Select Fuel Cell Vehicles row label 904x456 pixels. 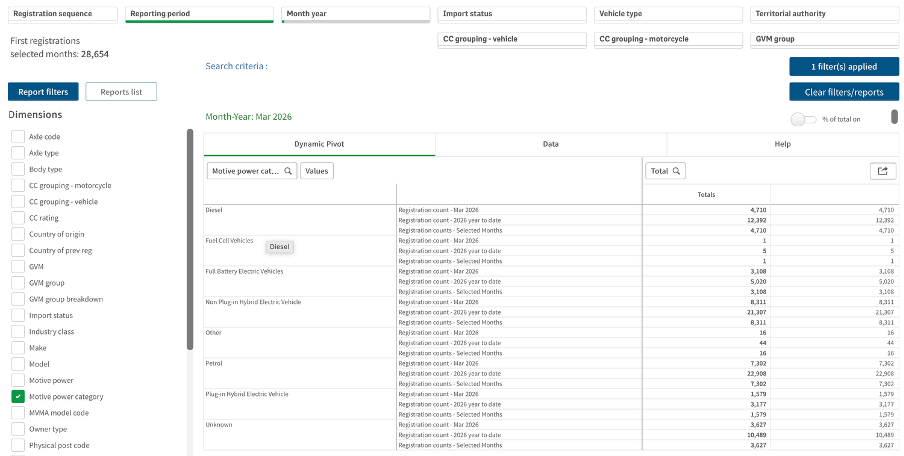(229, 240)
